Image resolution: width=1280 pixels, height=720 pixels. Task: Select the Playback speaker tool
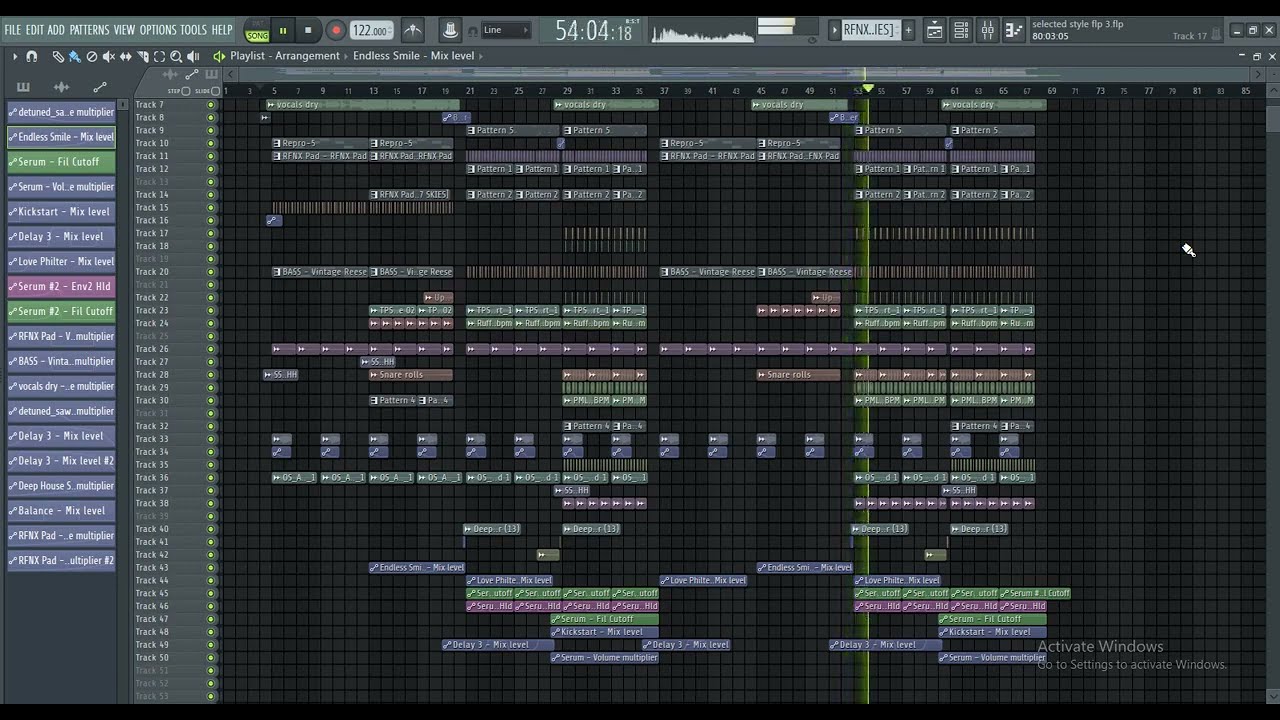coord(193,57)
